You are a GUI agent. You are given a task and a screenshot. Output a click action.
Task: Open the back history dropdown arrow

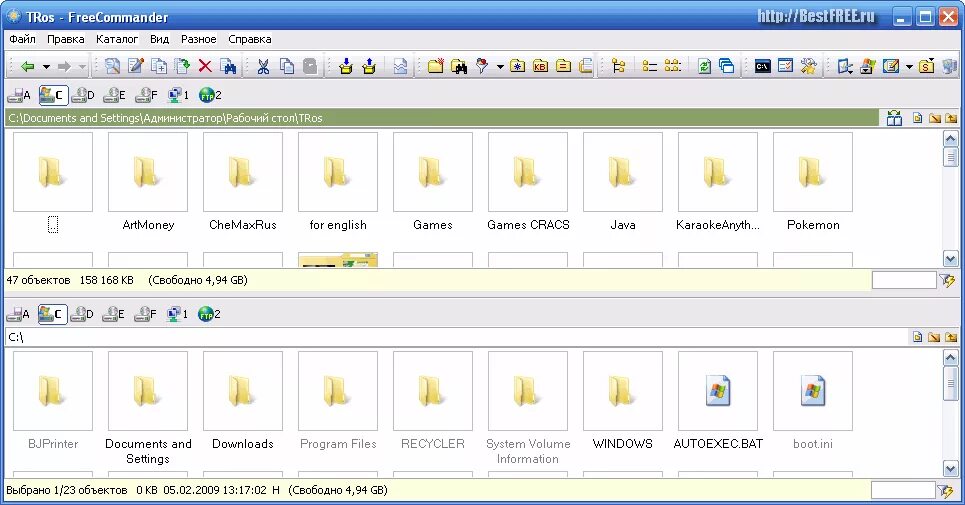[46, 66]
